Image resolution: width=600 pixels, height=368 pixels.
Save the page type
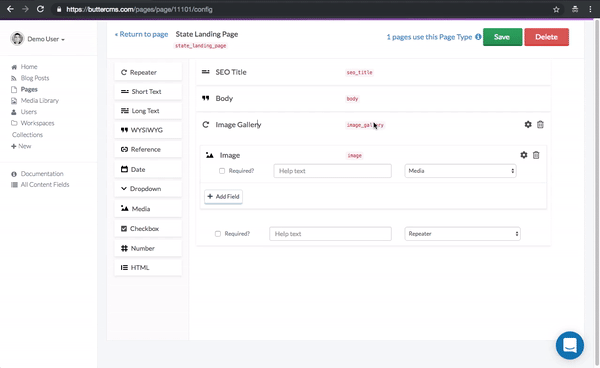502,37
